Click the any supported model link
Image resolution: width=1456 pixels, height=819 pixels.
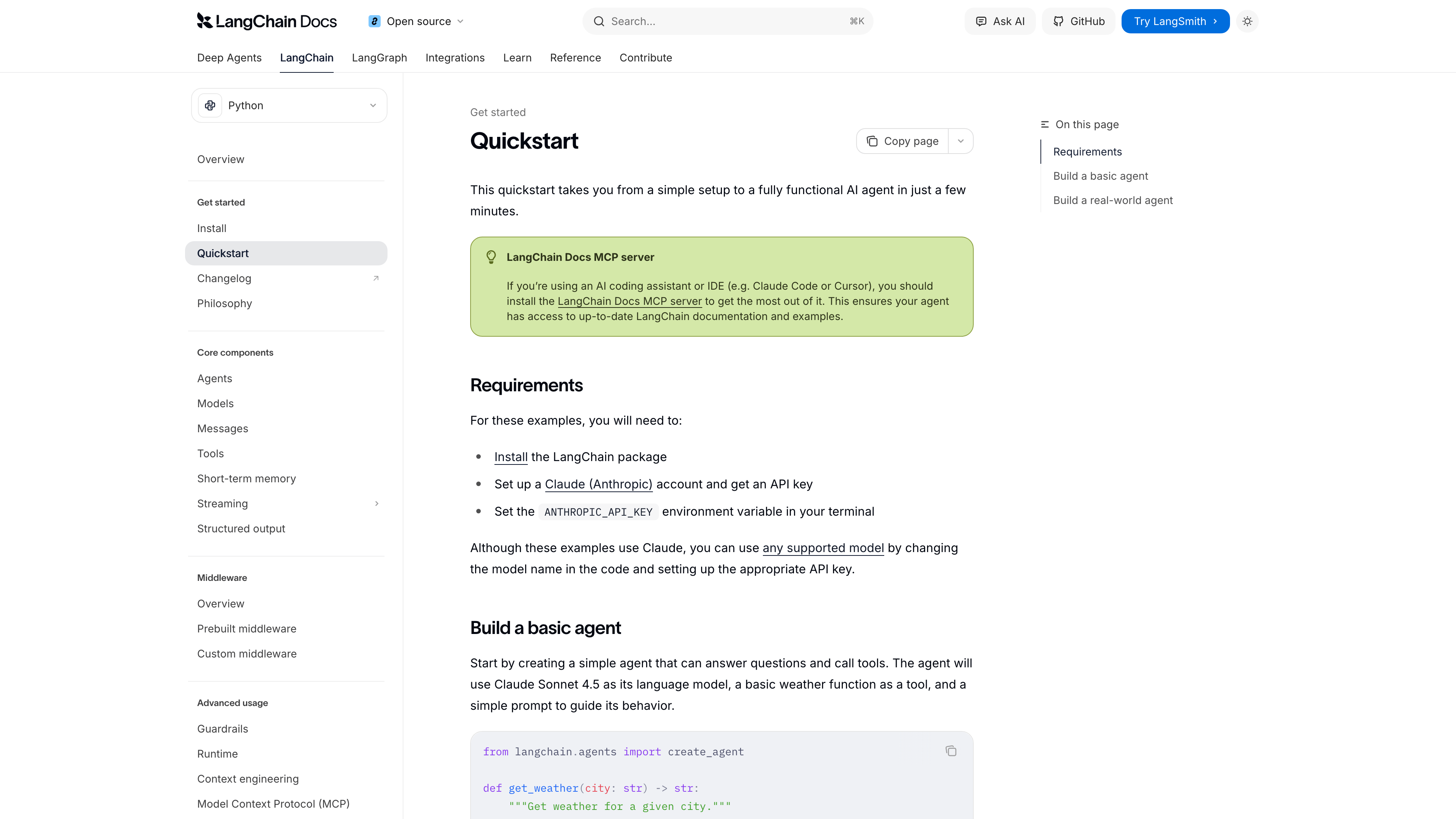coord(823,548)
